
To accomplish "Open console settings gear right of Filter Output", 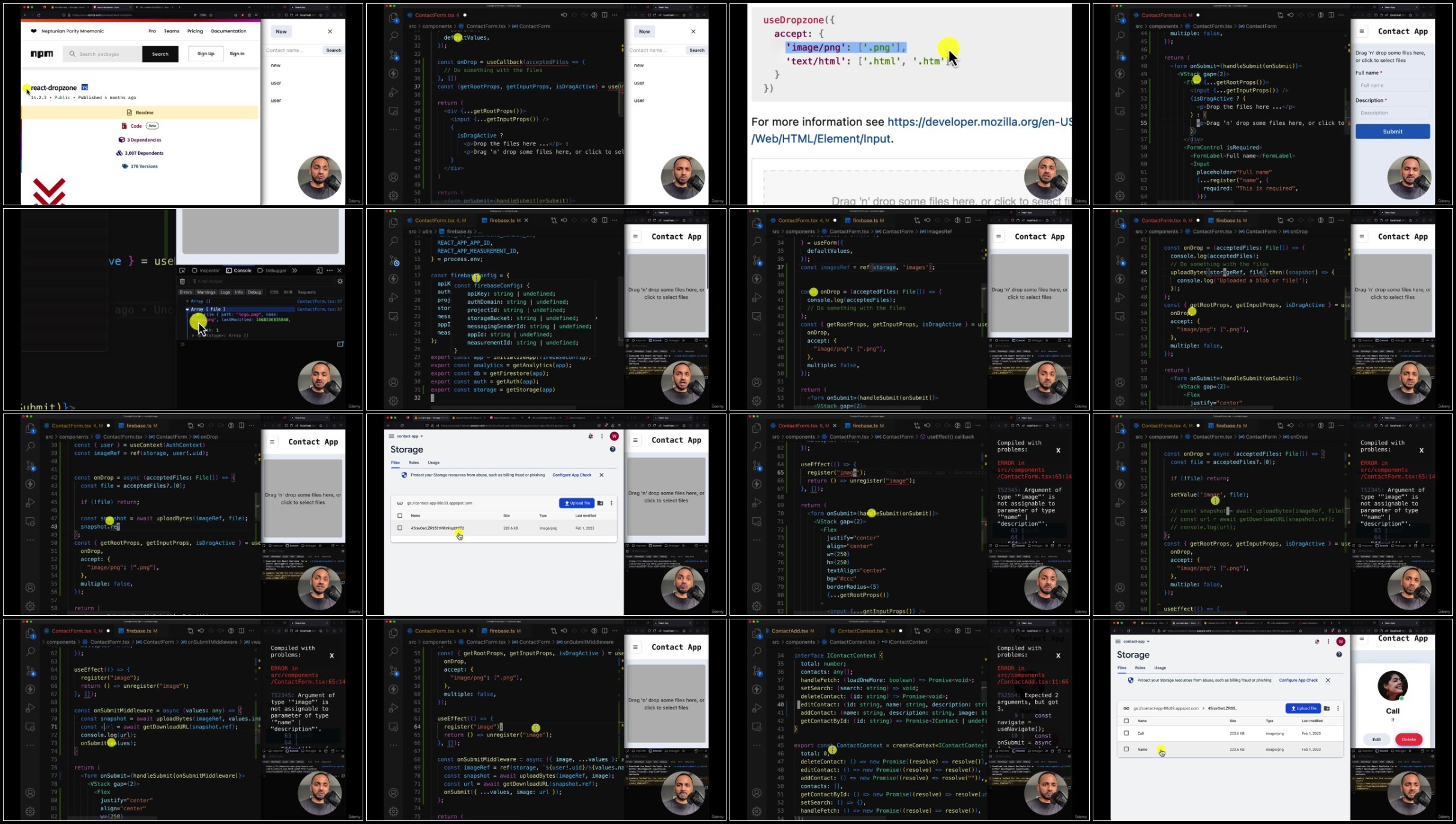I will pos(340,281).
